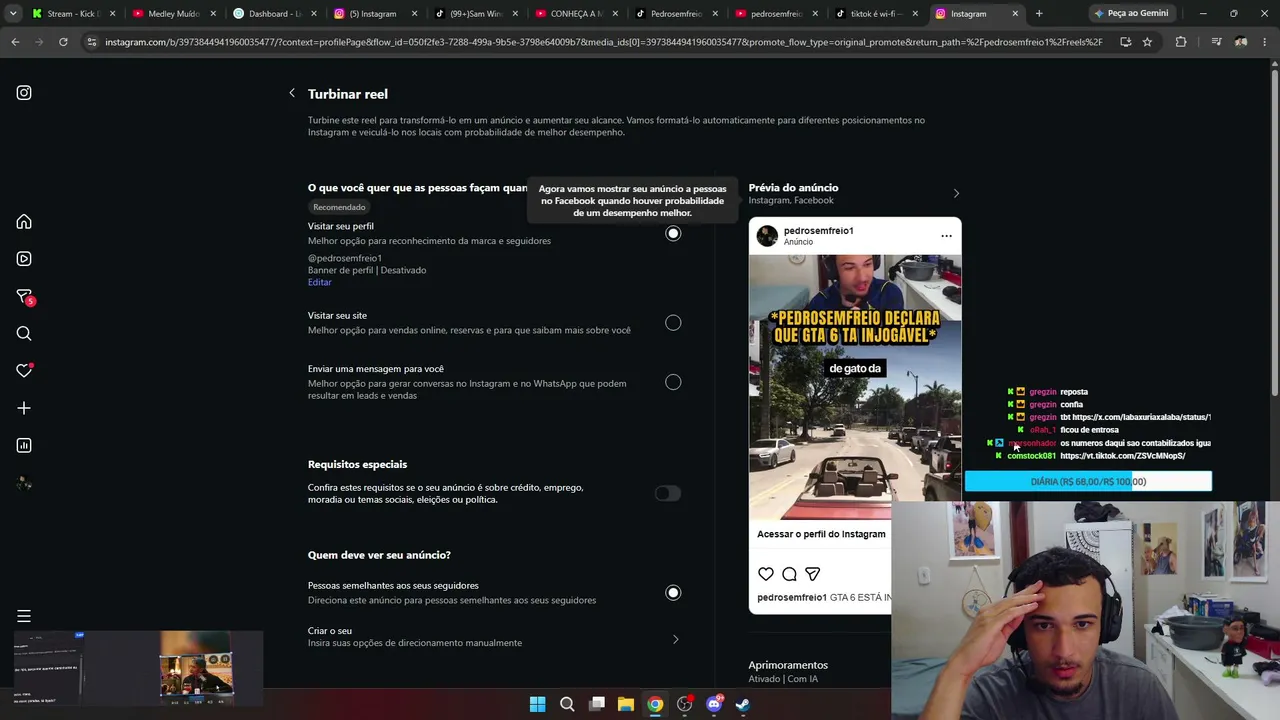This screenshot has width=1280, height=720.
Task: Click the reel video preview thumbnail
Action: (x=855, y=387)
